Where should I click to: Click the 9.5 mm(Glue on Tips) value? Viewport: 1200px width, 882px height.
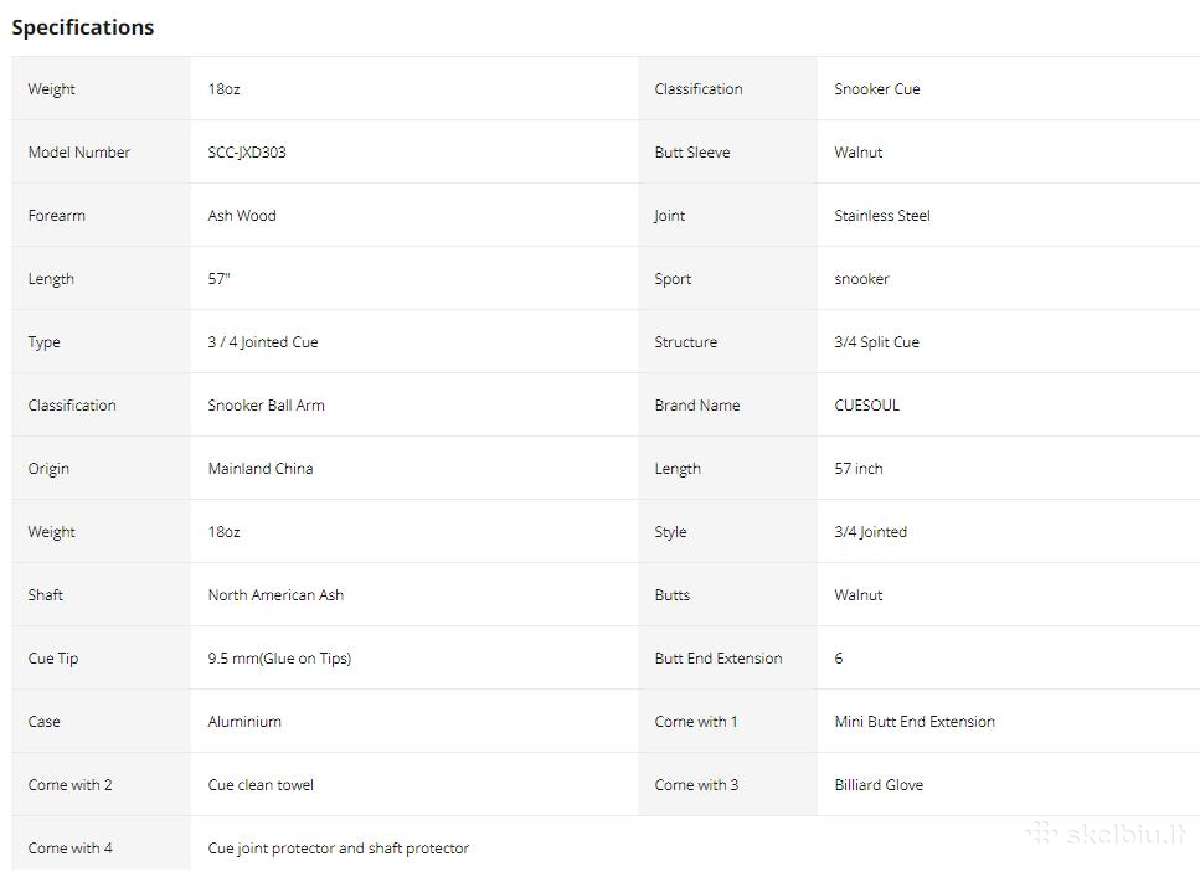(279, 658)
